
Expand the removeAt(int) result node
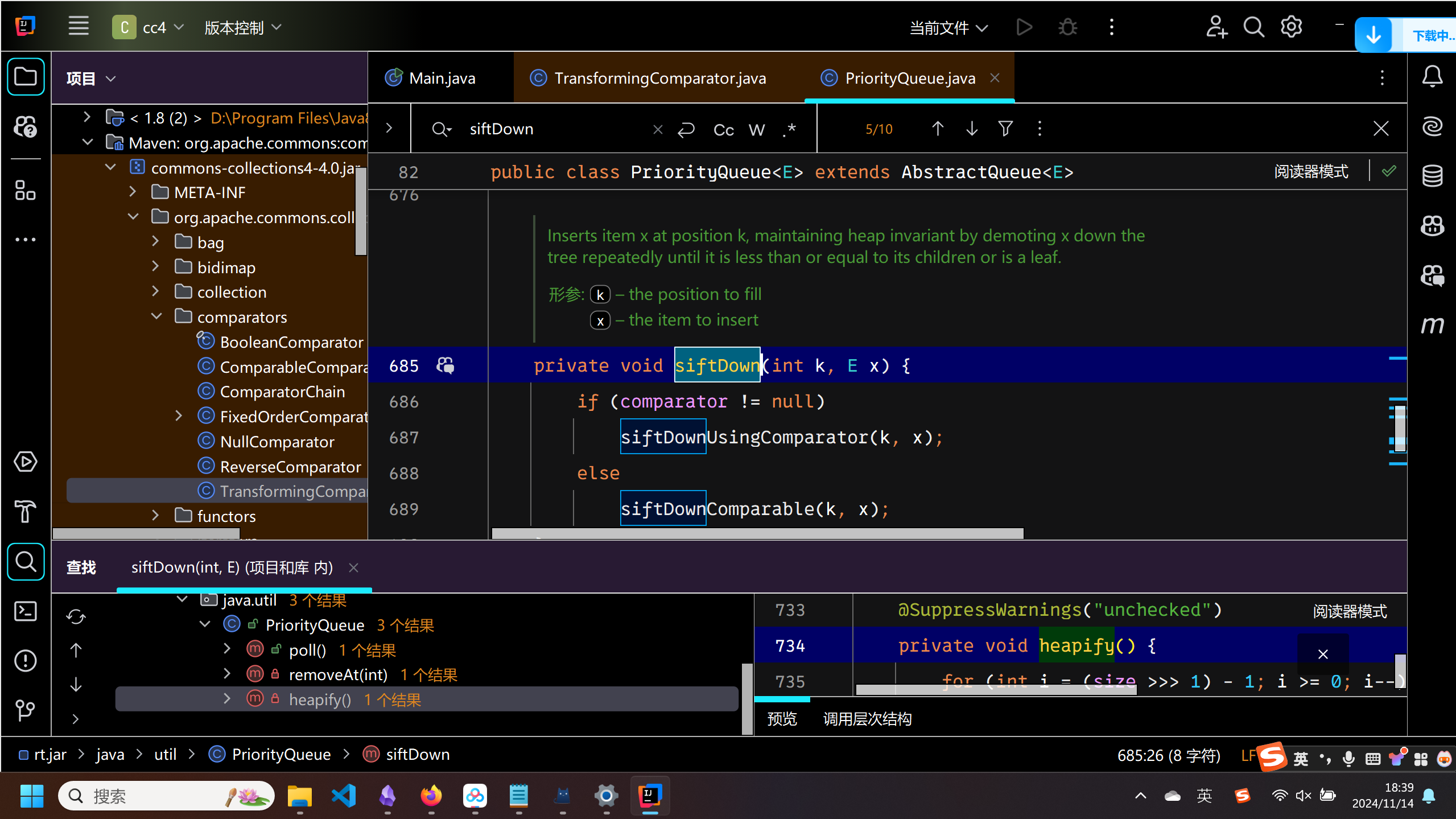pos(227,674)
